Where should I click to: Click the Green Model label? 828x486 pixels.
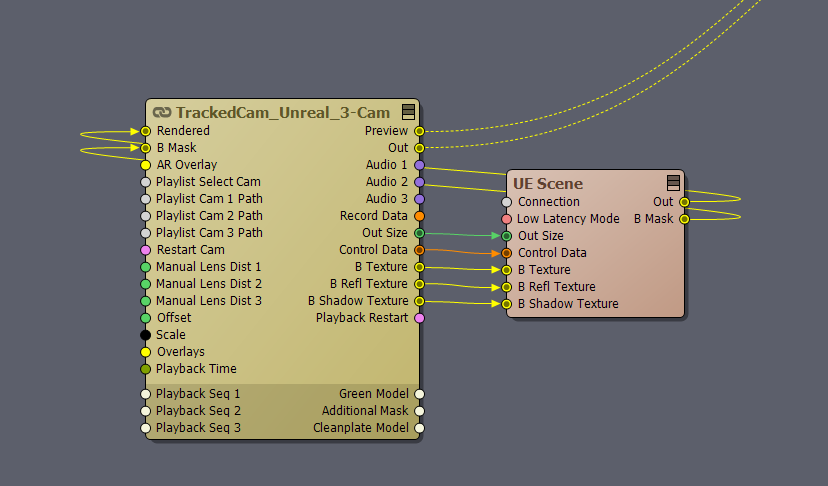374,394
